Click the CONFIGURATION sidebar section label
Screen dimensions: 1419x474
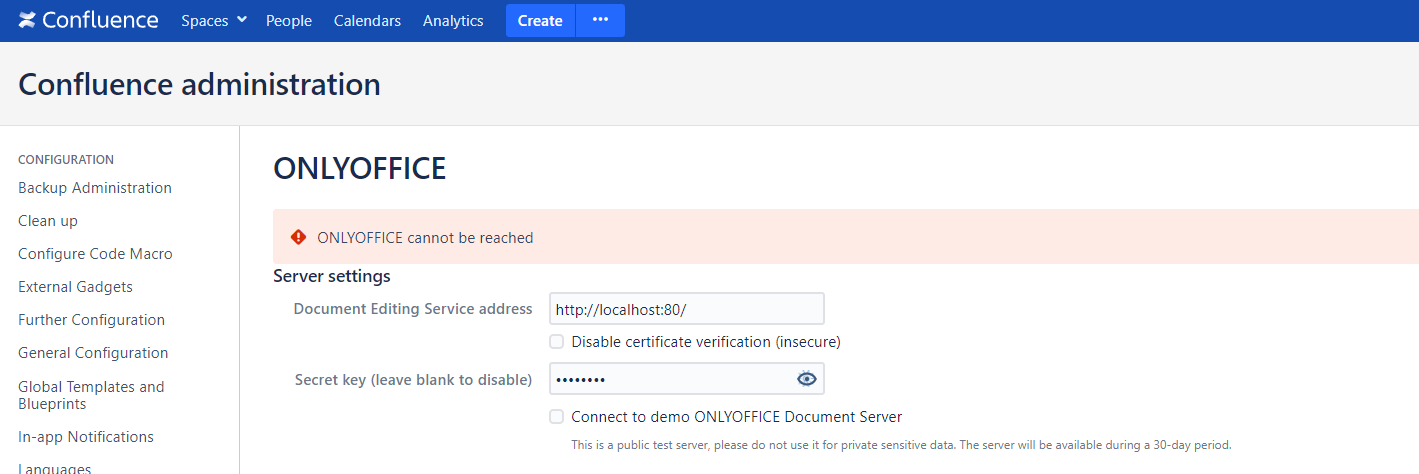coord(66,159)
